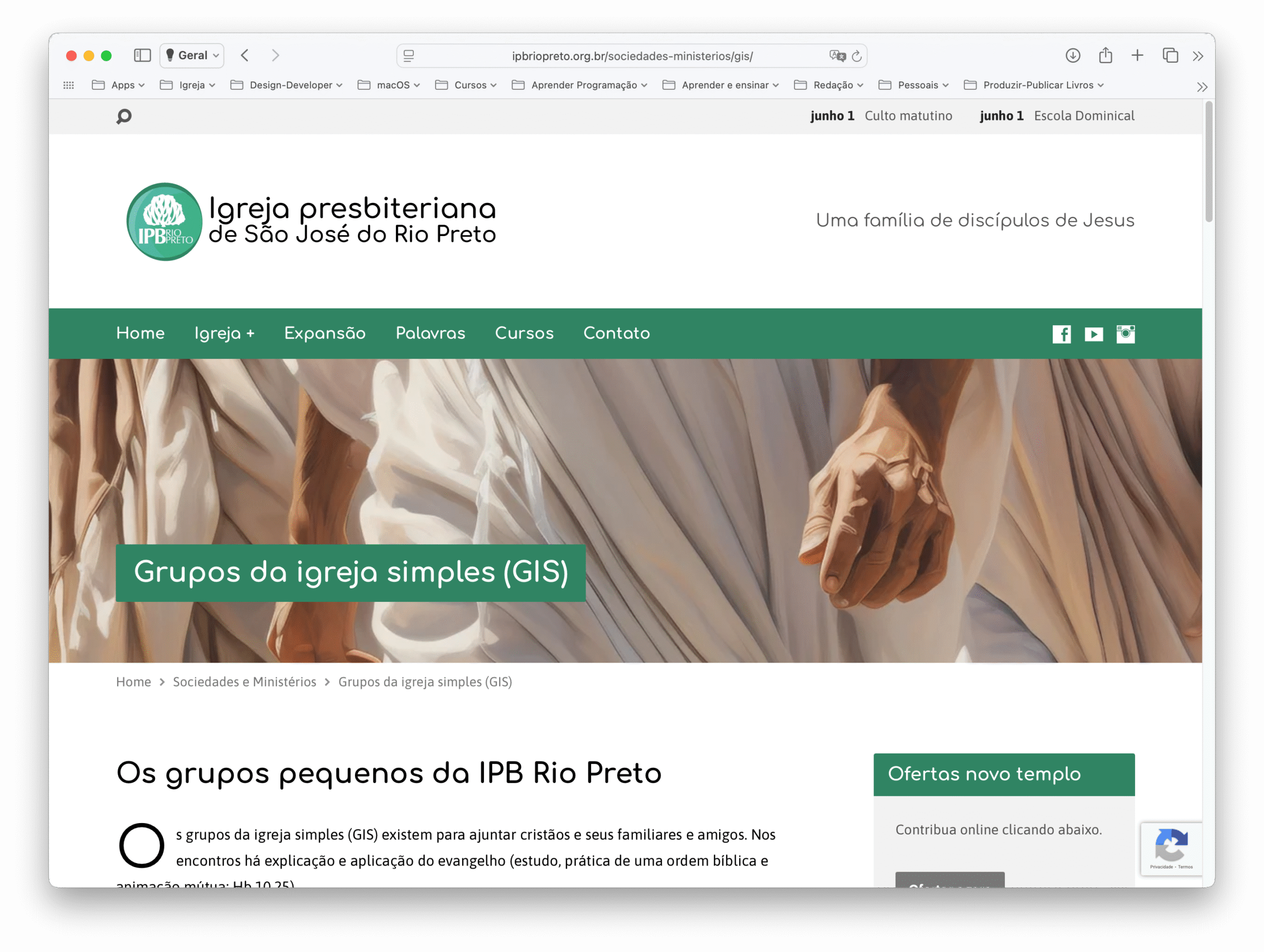This screenshot has width=1264, height=952.
Task: Open the site search magnifier icon
Action: [x=124, y=116]
